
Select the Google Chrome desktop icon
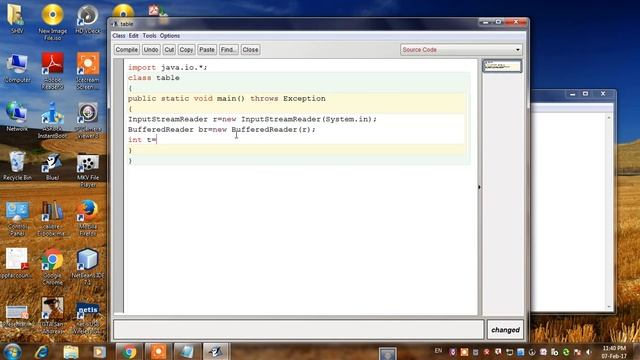52,267
